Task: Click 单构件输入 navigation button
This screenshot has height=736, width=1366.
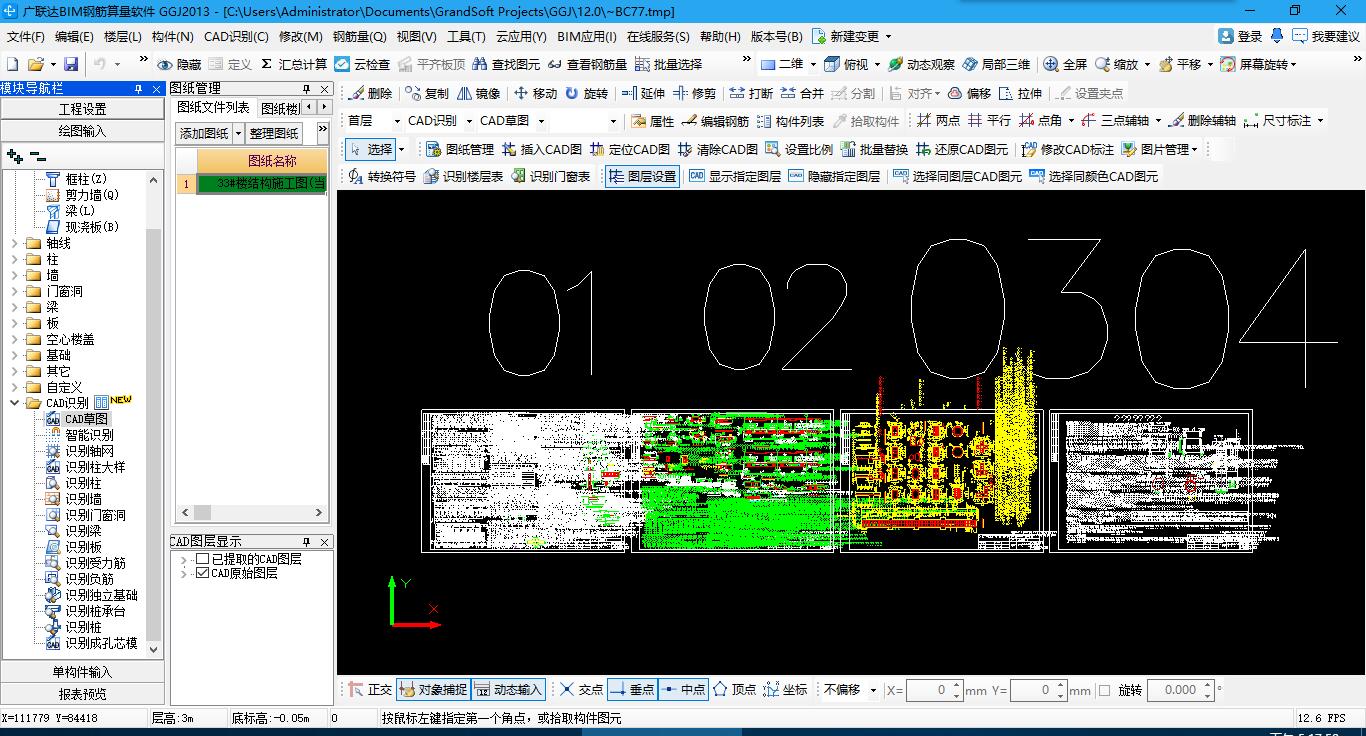Action: pos(82,672)
